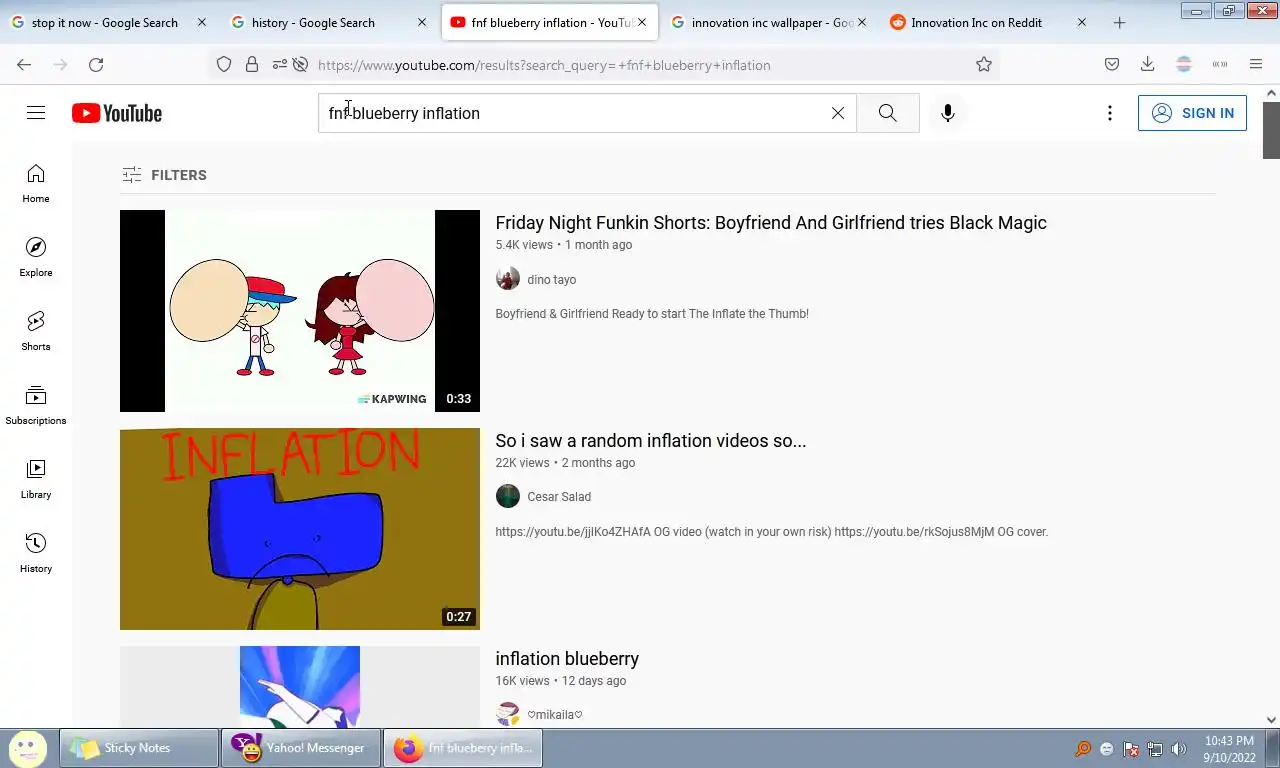Screen dimensions: 1280x768
Task: Click the flag-colored extension icon in toolbar
Action: click(x=1184, y=64)
